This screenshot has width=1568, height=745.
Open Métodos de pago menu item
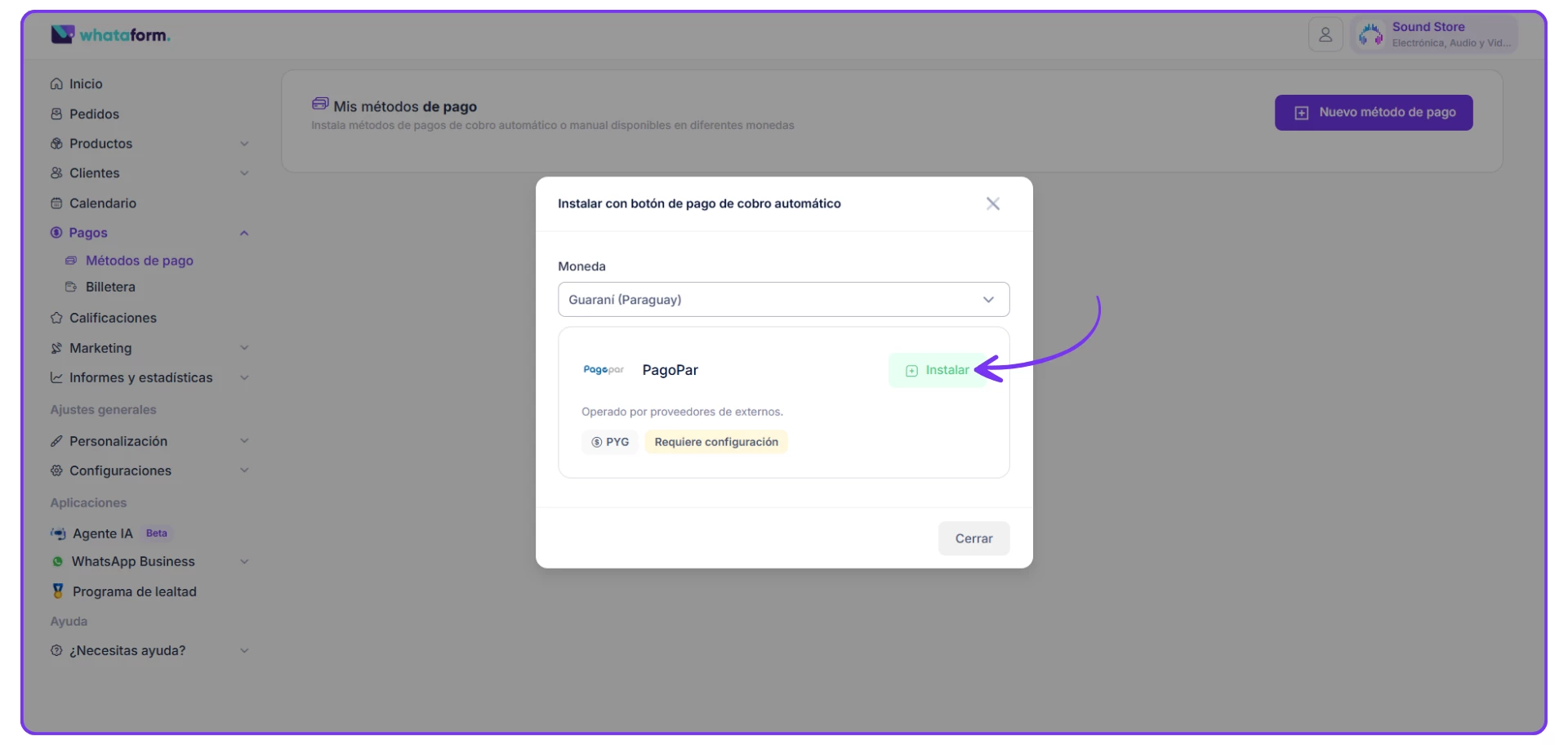[139, 261]
